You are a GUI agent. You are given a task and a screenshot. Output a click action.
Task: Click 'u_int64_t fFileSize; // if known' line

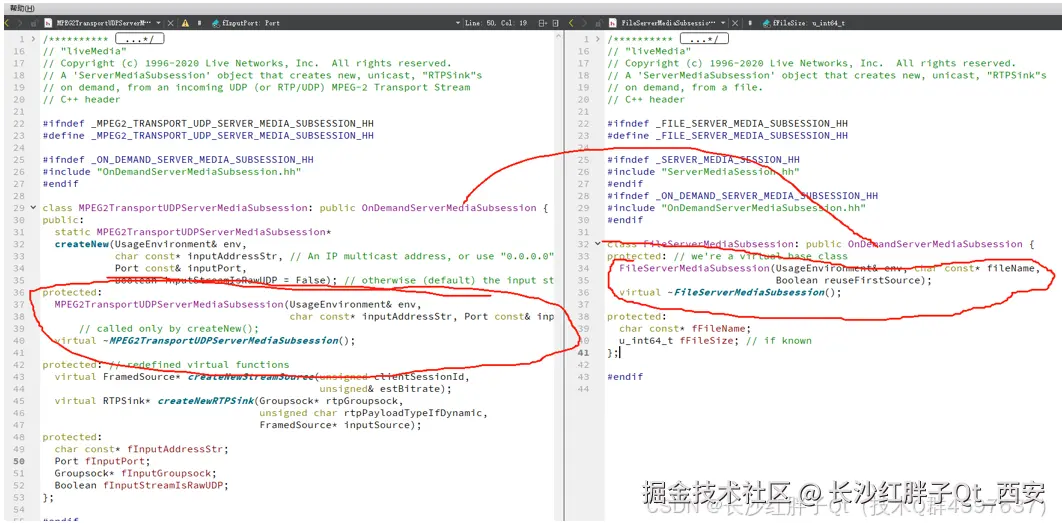[715, 340]
